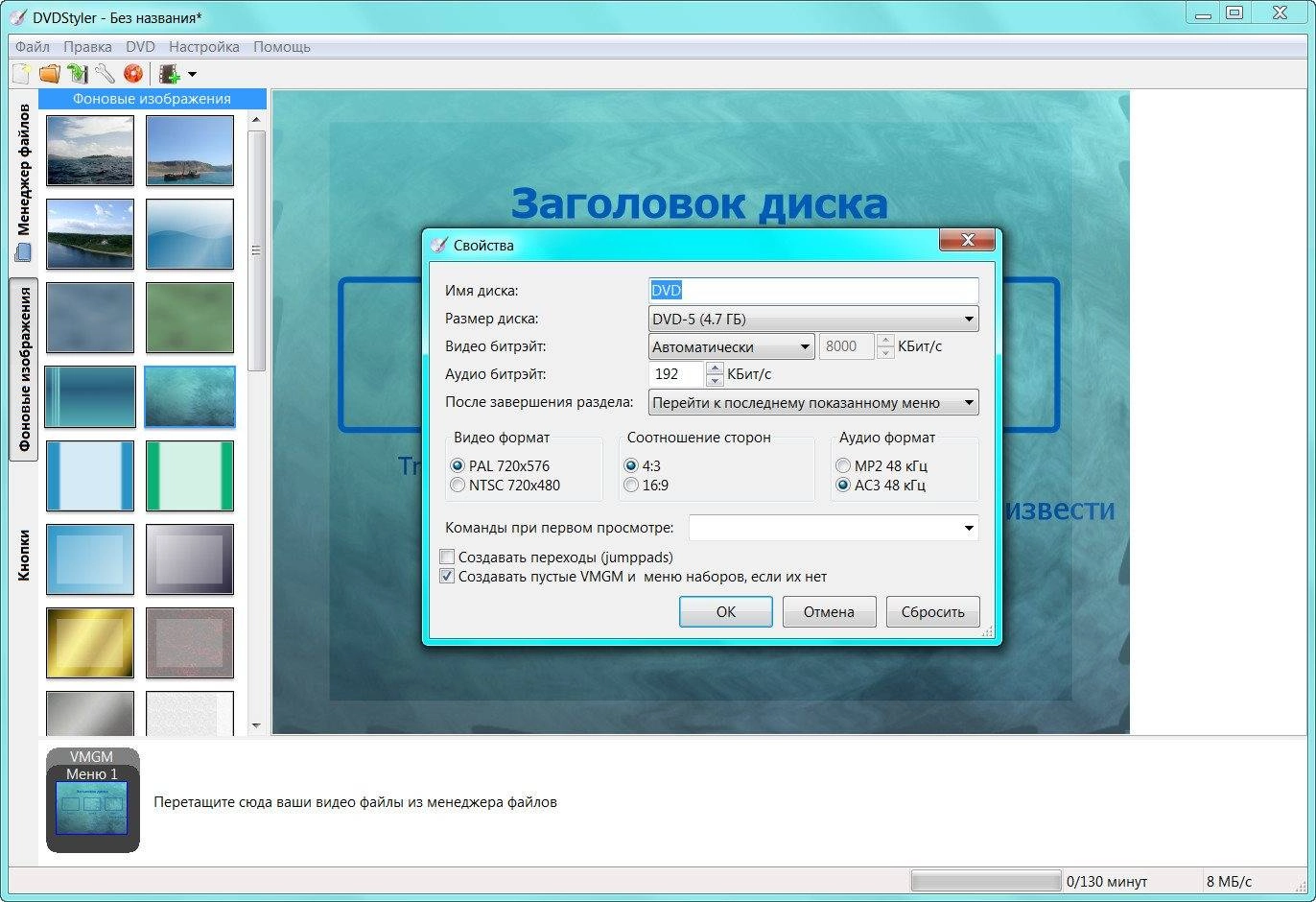Select the stormy sea background thumbnail

(x=90, y=151)
